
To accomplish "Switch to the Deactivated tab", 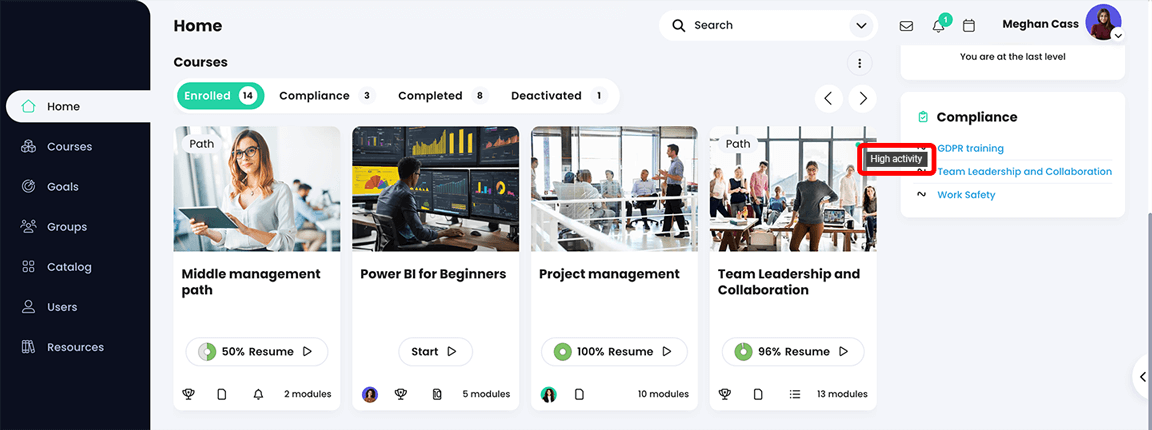I will point(559,96).
